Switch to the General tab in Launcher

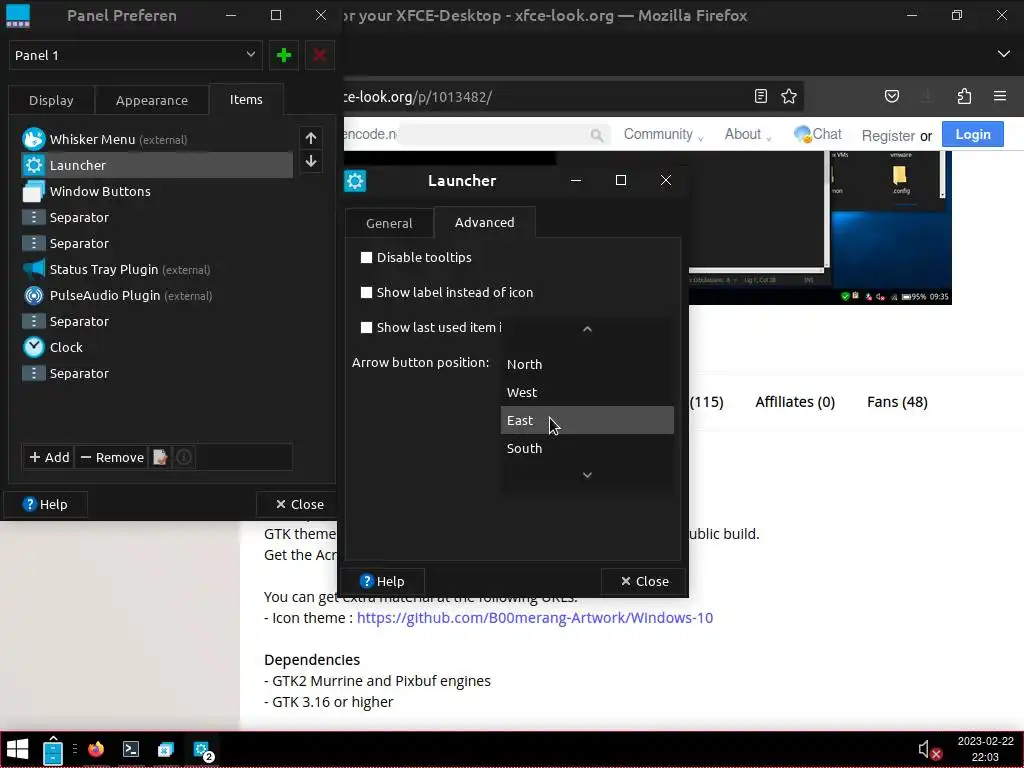point(389,223)
